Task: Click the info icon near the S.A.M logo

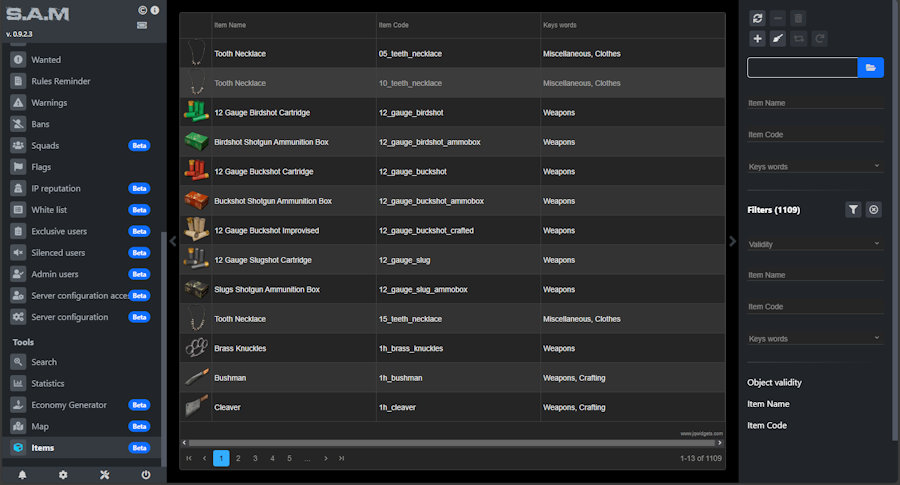Action: point(155,11)
